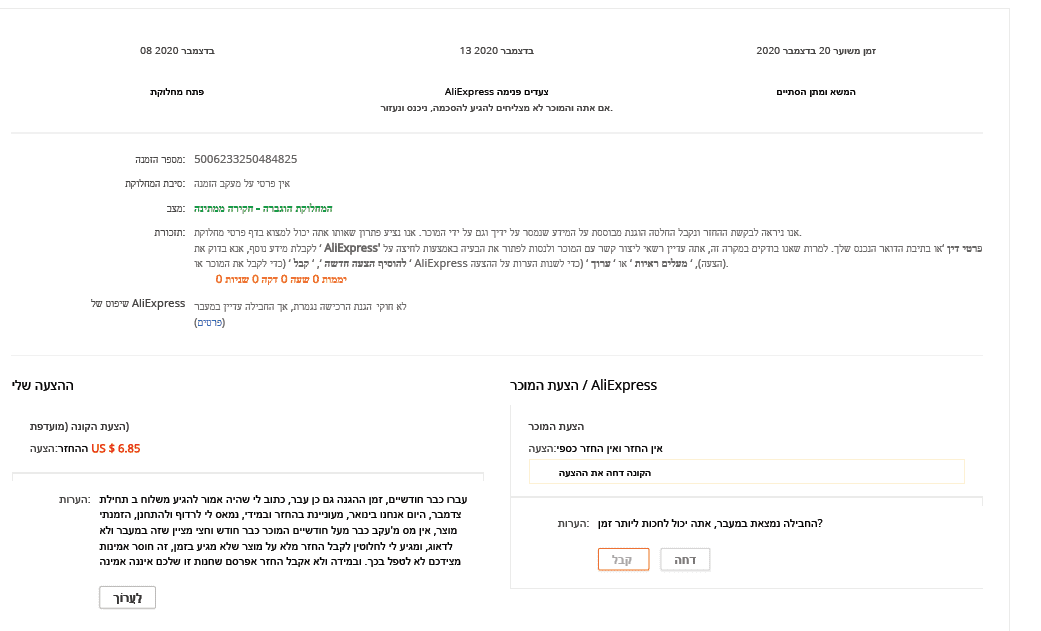Click the orange 'קבל' (Accept) button
The height and width of the screenshot is (631, 1041).
(x=623, y=559)
